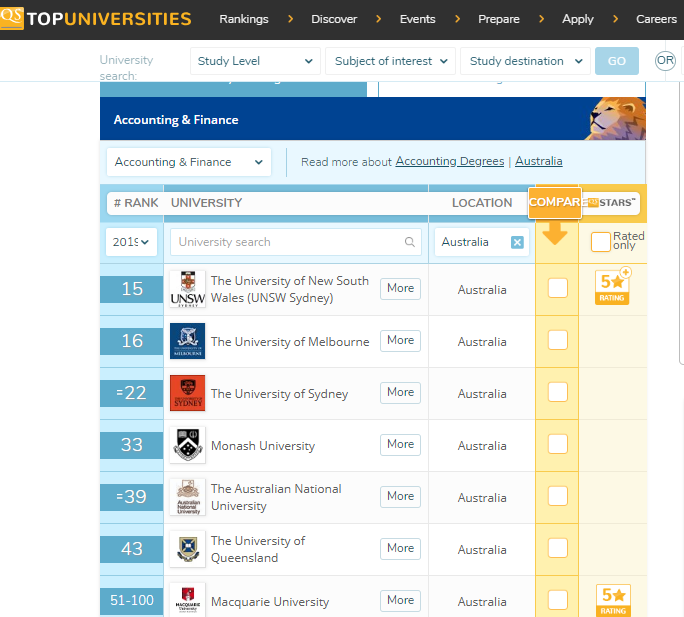
Task: Check compare box for UNSW Sydney
Action: coord(558,289)
